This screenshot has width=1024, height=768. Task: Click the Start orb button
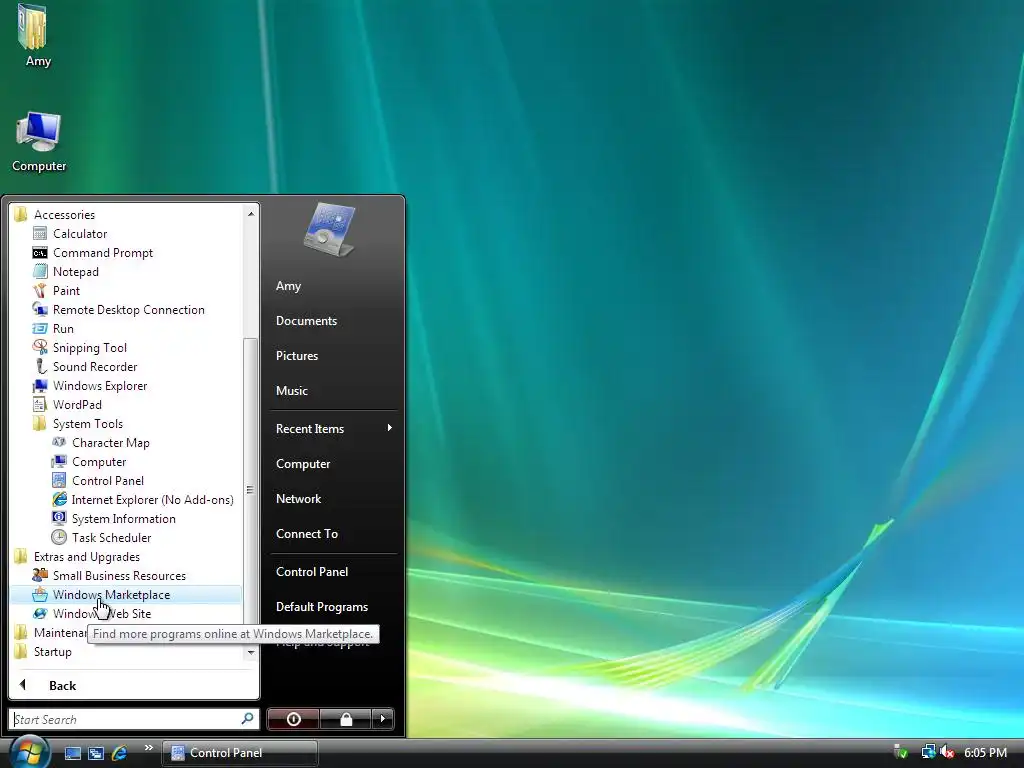point(29,752)
